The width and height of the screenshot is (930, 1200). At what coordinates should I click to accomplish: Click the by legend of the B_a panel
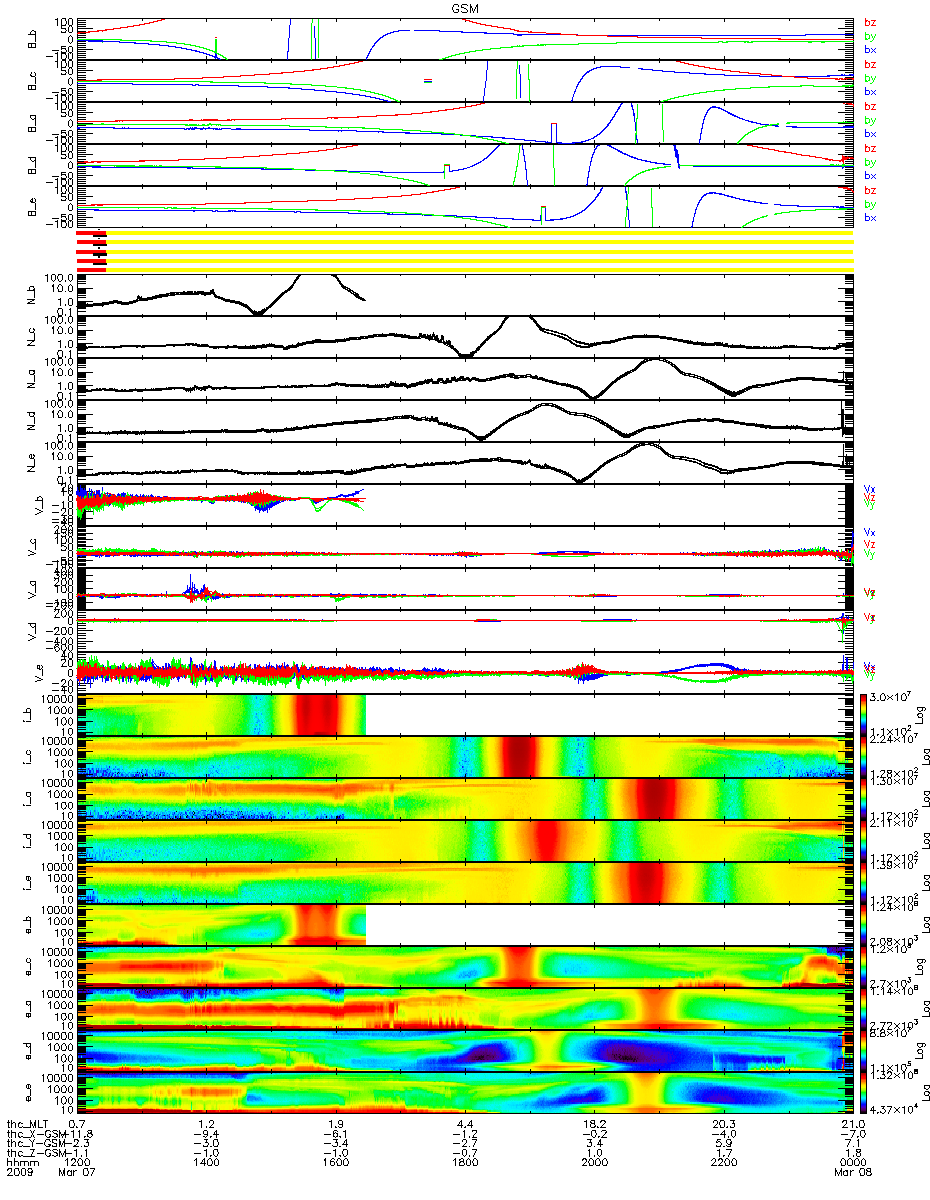pyautogui.click(x=869, y=120)
